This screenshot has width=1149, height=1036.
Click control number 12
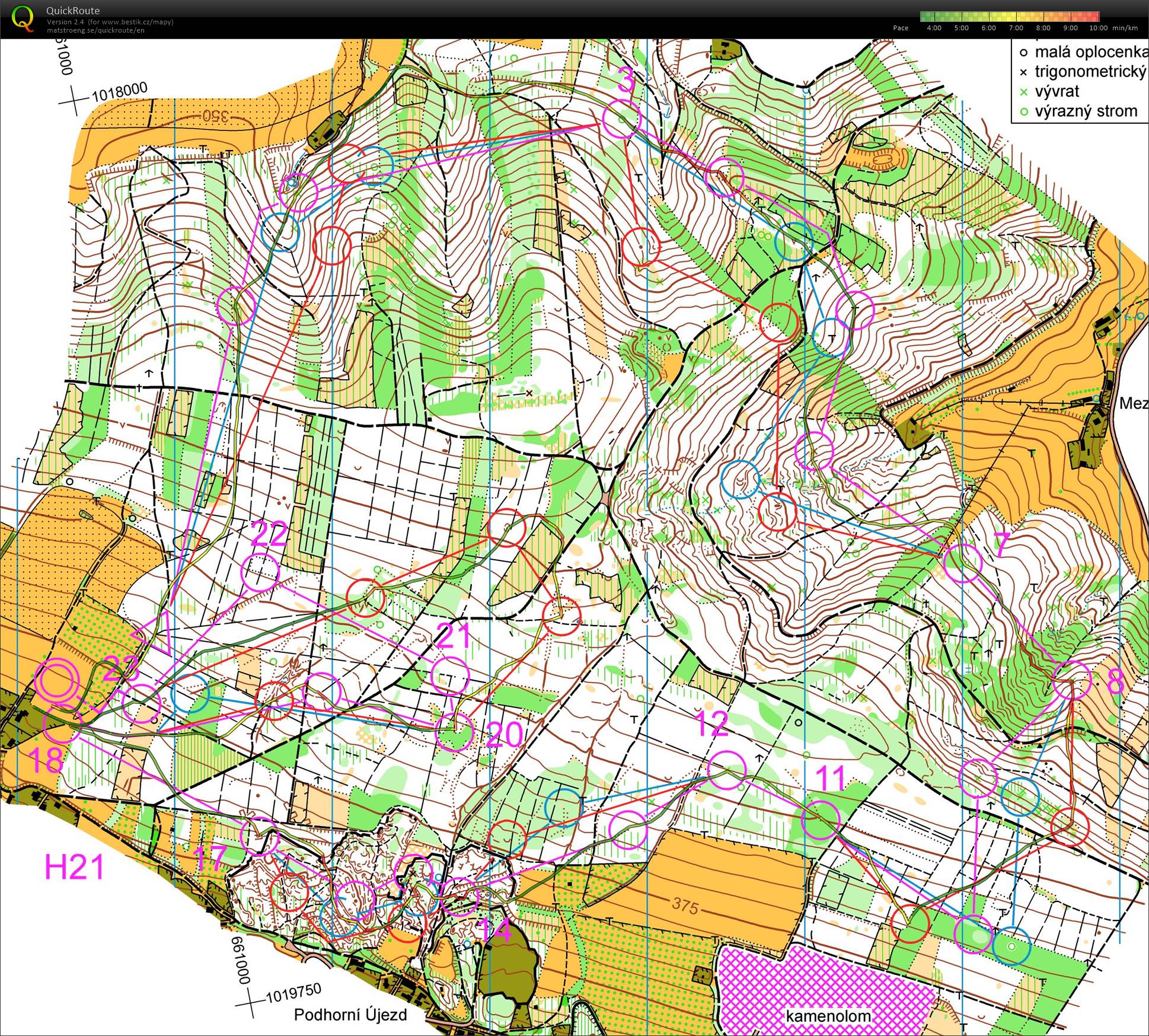click(x=711, y=723)
